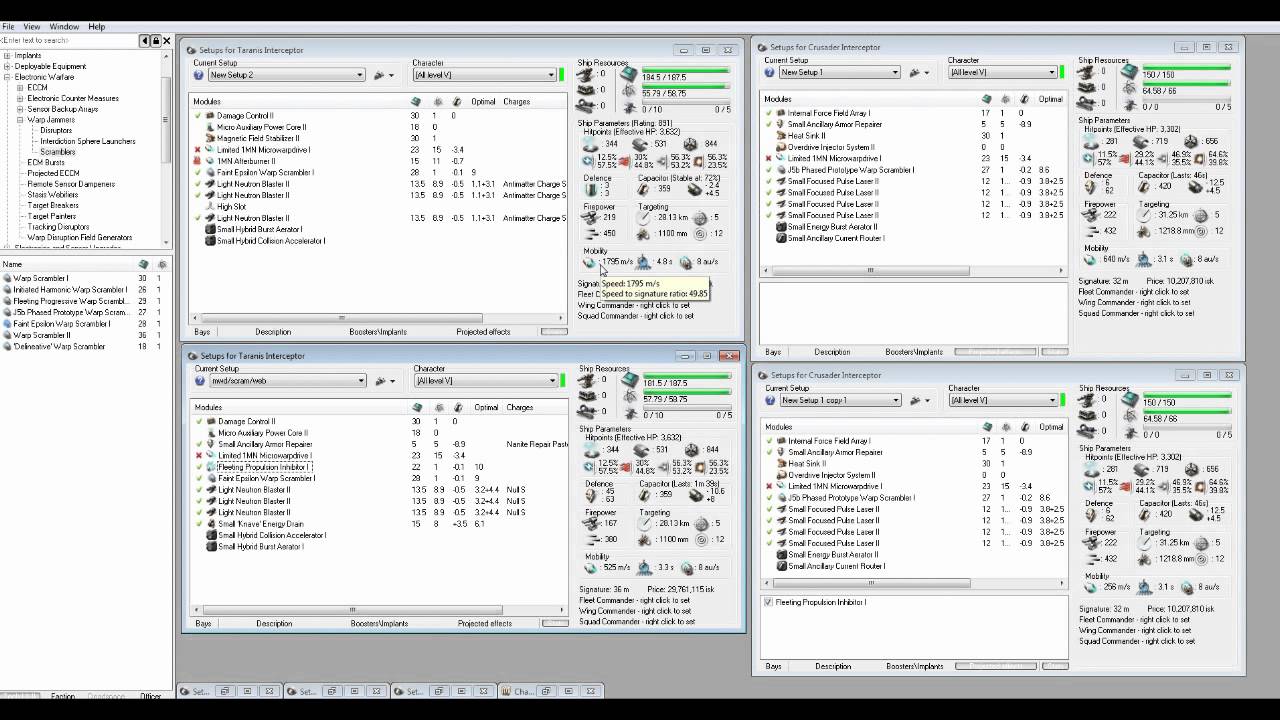The height and width of the screenshot is (720, 1280).
Task: Click the 1MN Afterburner II module icon
Action: pos(210,161)
